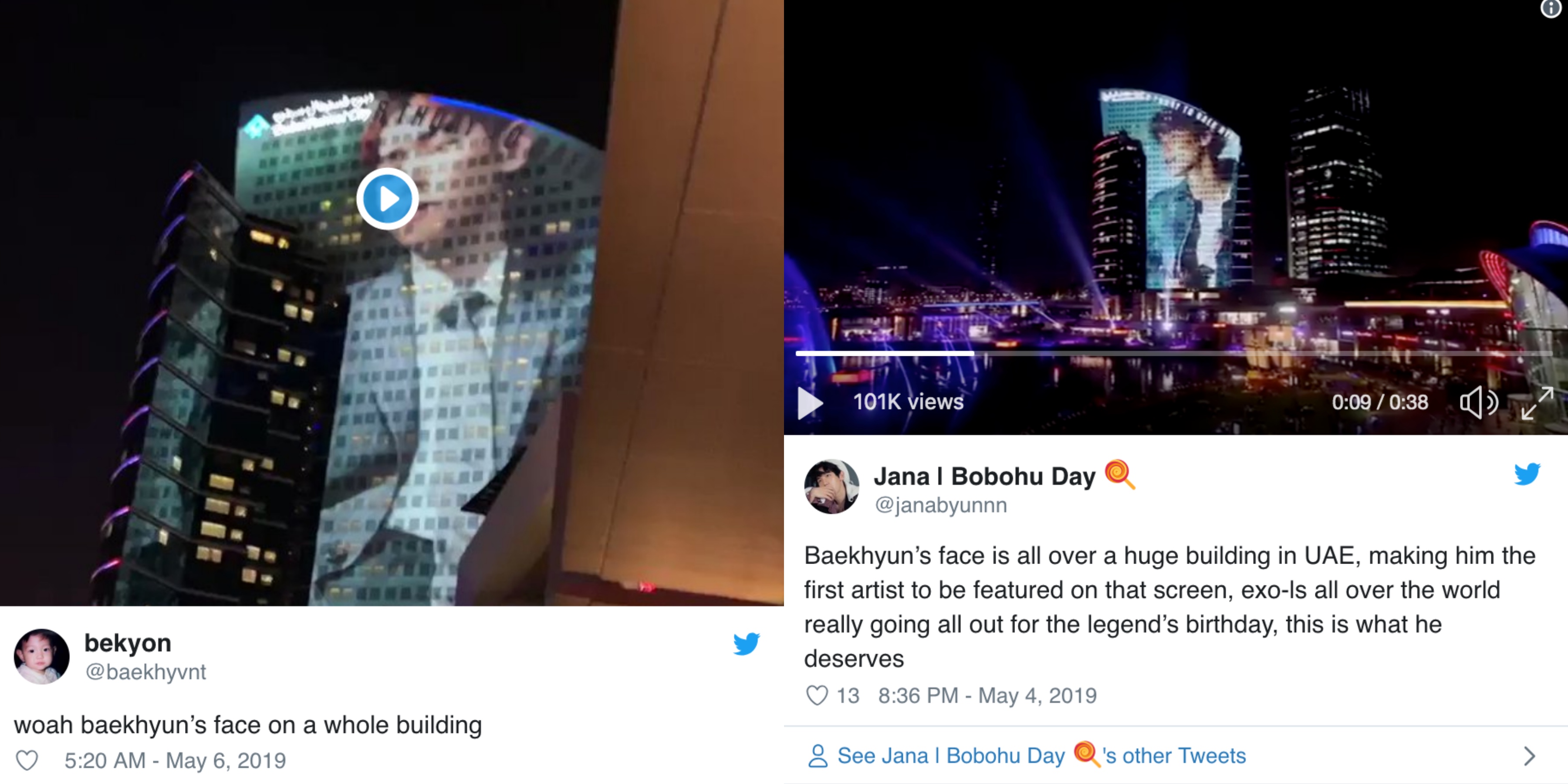Open Jana's profile avatar
The width and height of the screenshot is (1568, 784).
point(831,487)
